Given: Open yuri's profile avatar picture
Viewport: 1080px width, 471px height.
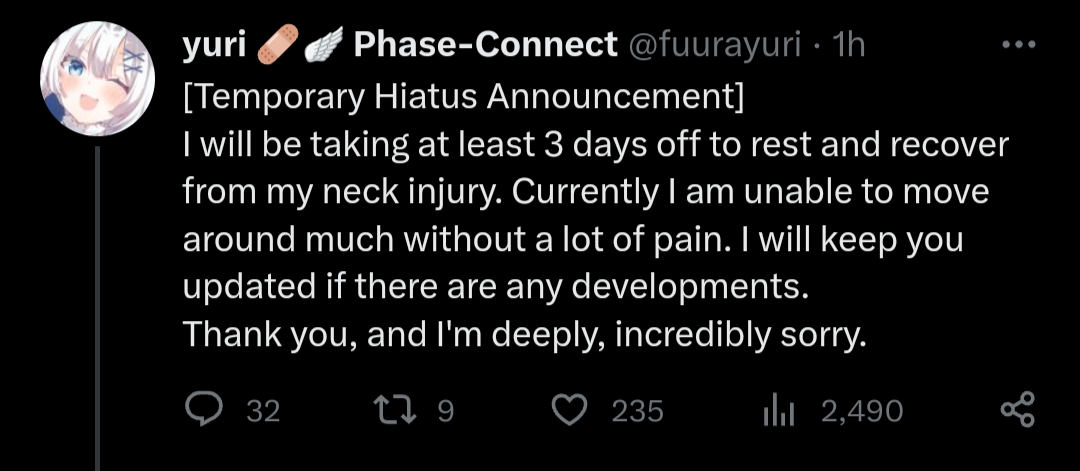Looking at the screenshot, I should (x=98, y=79).
